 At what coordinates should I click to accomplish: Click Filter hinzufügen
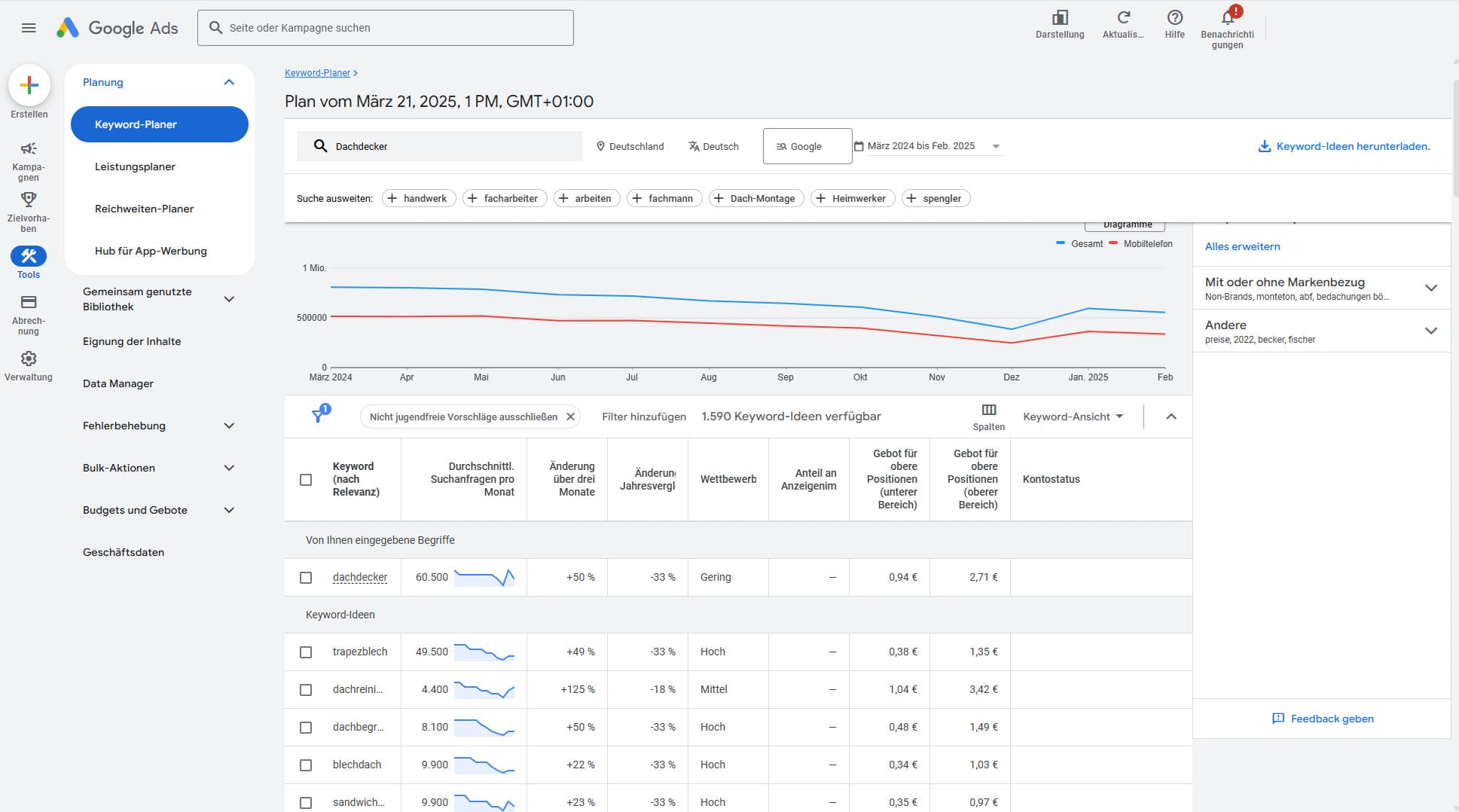pos(644,417)
